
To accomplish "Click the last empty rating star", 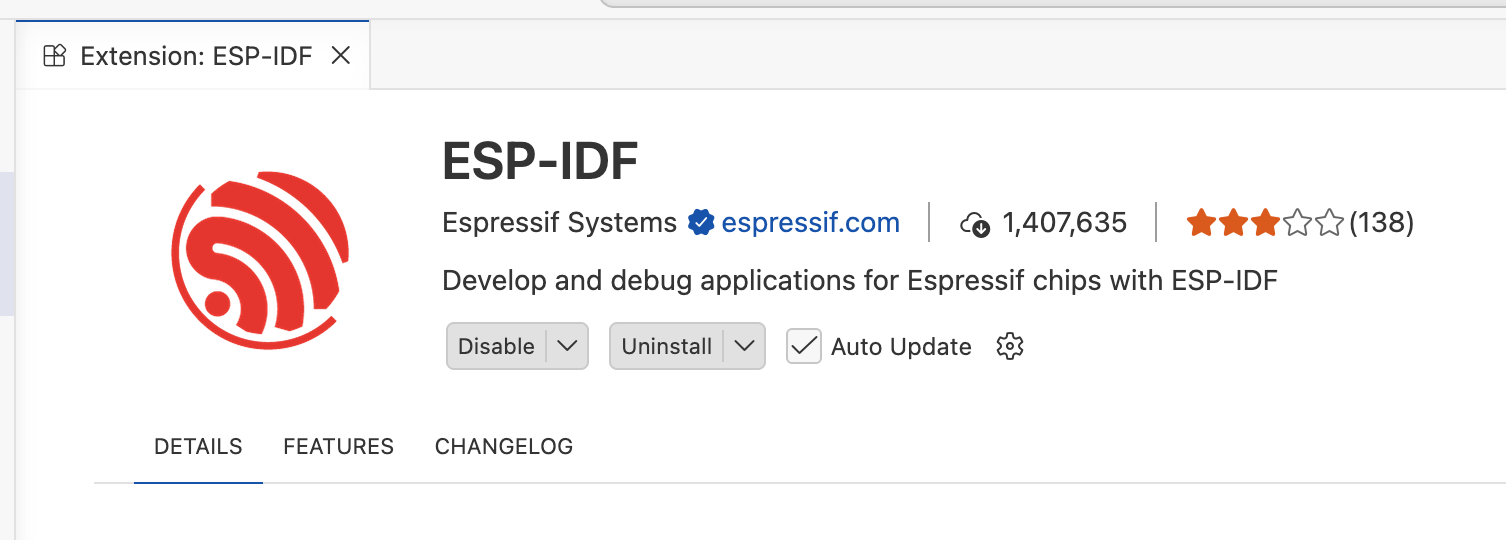I will pyautogui.click(x=1329, y=222).
